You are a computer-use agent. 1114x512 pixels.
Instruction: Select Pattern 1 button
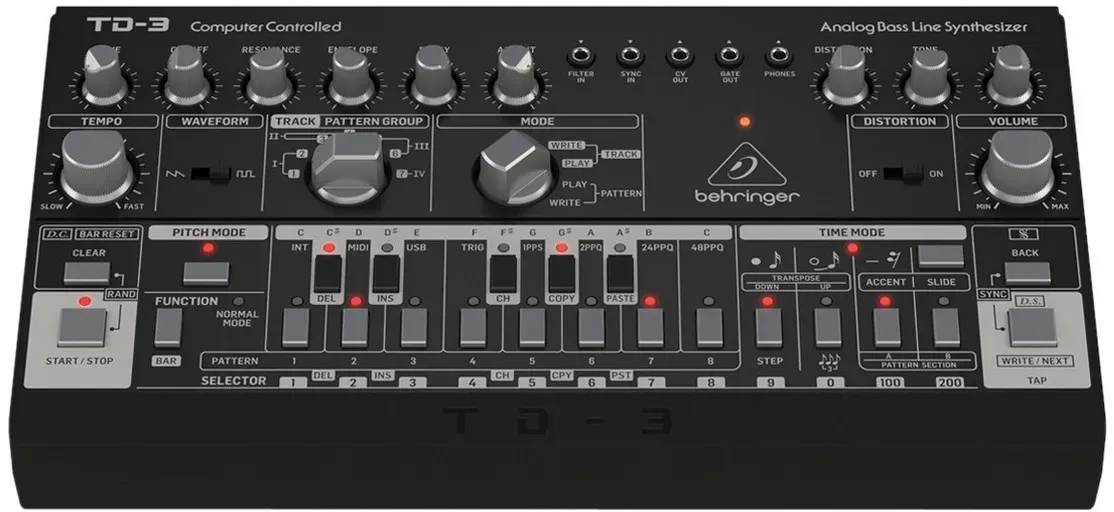tap(296, 328)
